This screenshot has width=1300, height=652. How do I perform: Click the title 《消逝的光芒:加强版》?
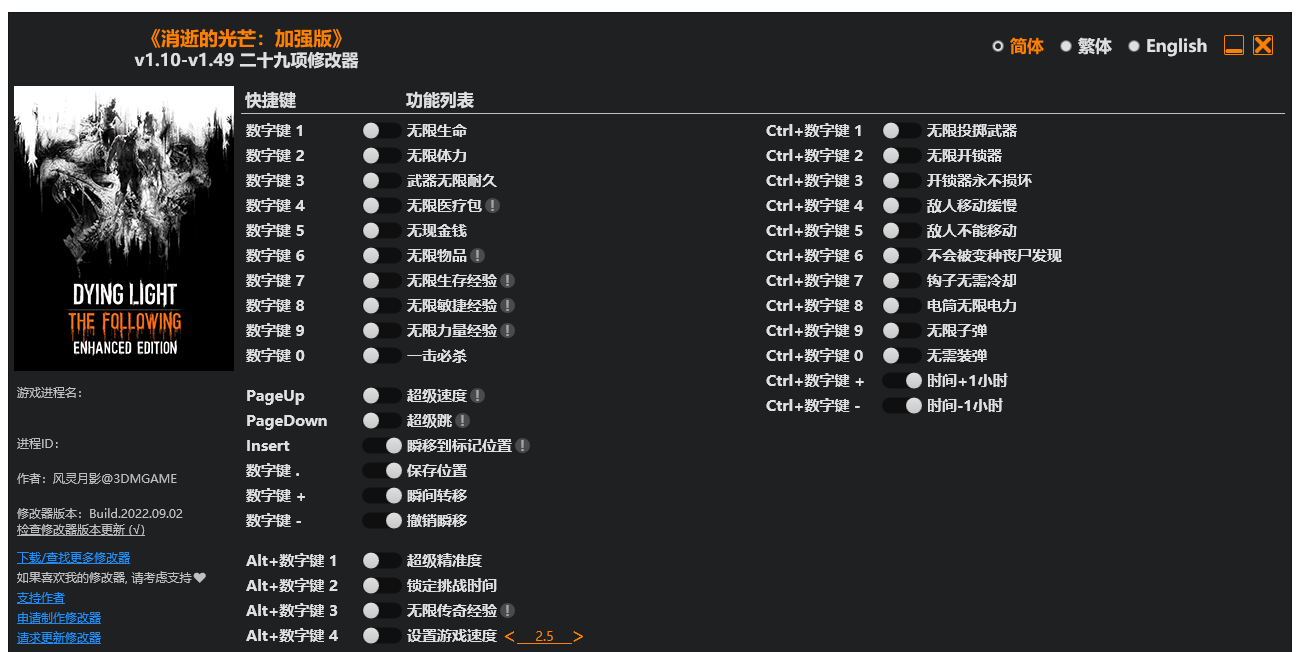(246, 39)
